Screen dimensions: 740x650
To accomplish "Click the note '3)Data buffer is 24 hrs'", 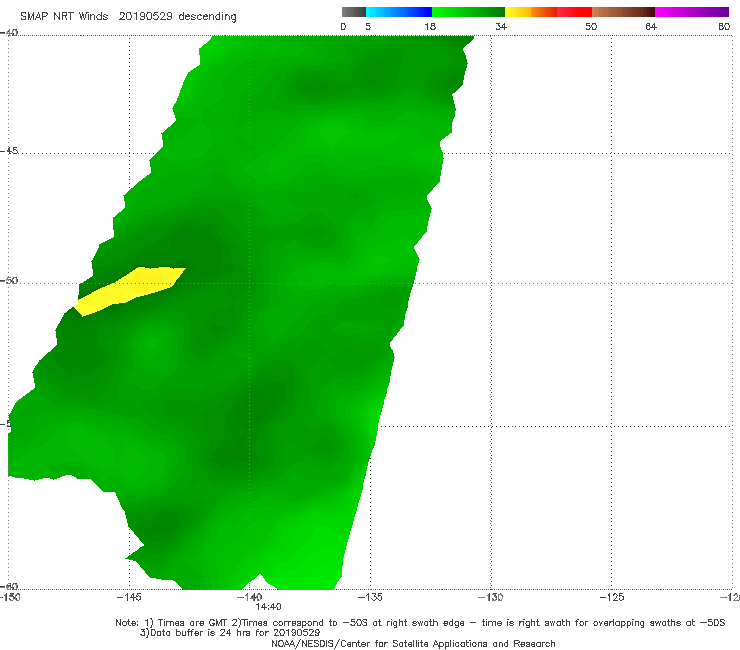I will [230, 633].
